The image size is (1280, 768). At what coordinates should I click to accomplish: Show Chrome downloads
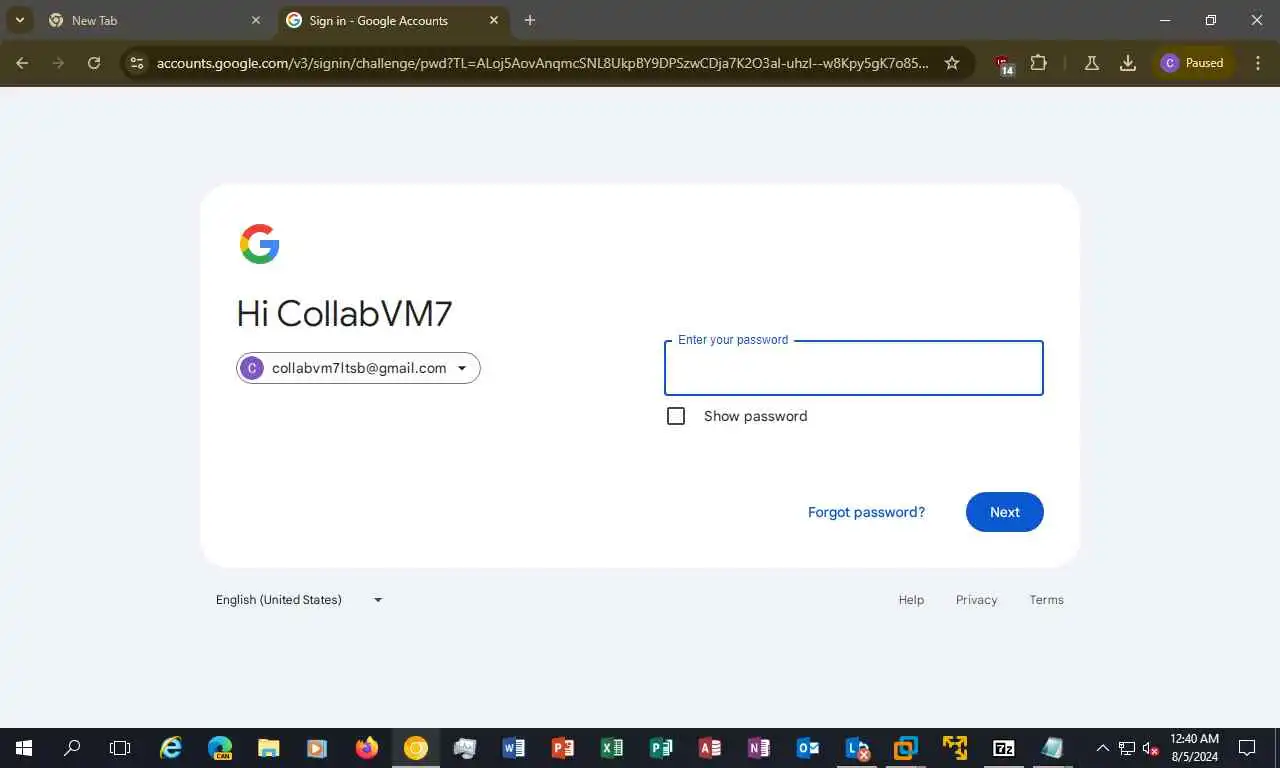pyautogui.click(x=1128, y=63)
